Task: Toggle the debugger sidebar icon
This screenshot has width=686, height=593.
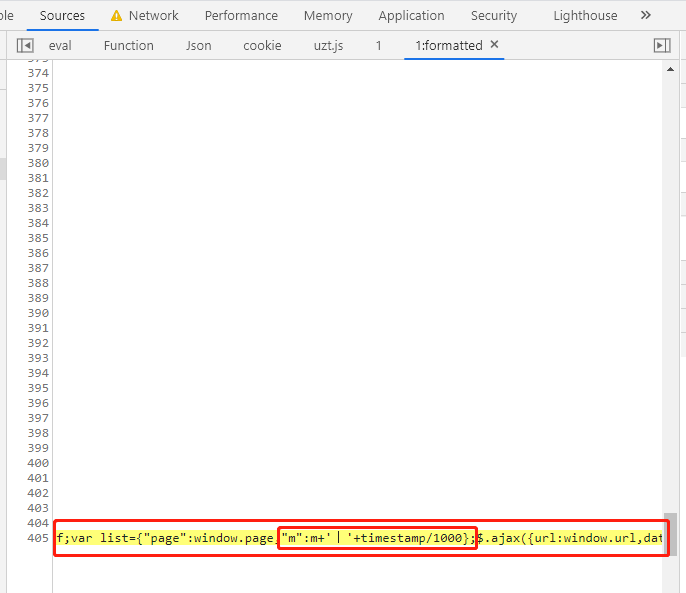Action: pos(661,45)
